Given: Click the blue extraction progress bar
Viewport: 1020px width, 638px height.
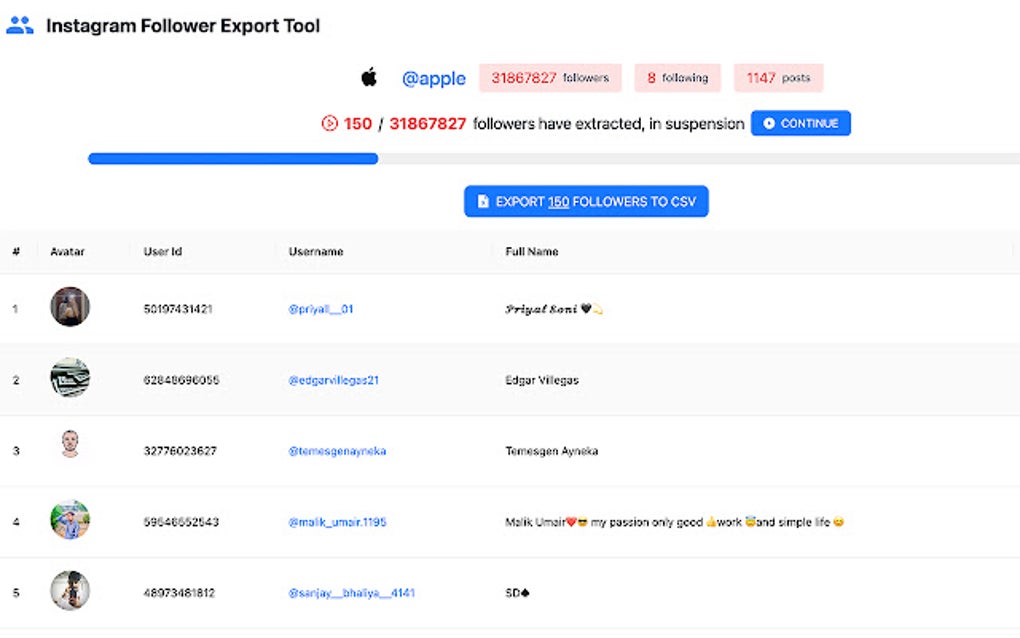Looking at the screenshot, I should 233,159.
